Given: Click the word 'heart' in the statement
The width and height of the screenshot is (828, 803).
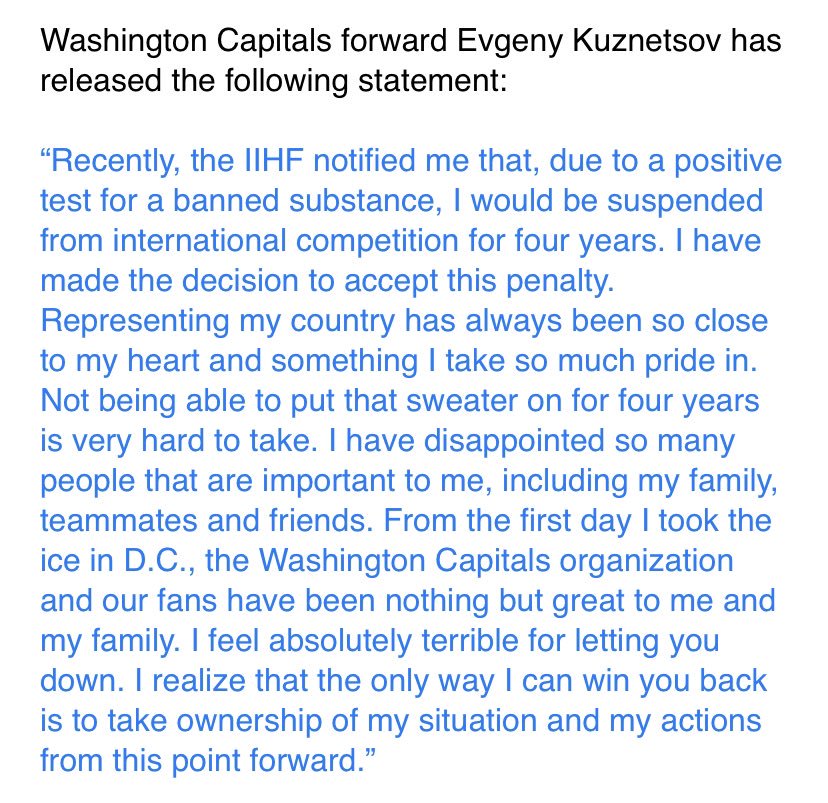Looking at the screenshot, I should coord(163,362).
